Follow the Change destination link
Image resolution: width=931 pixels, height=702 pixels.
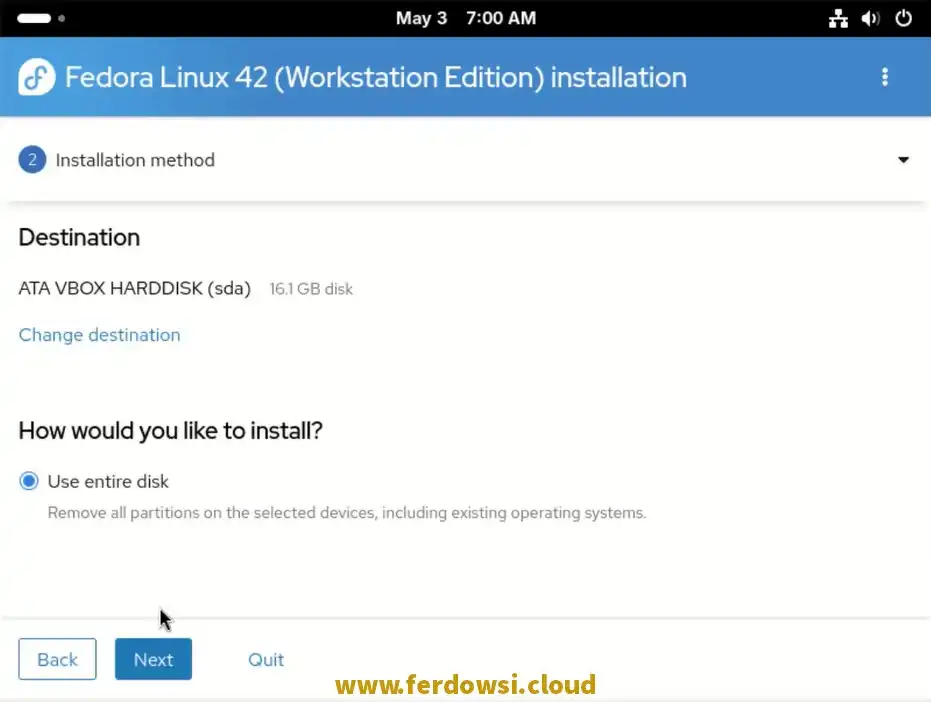click(x=99, y=335)
